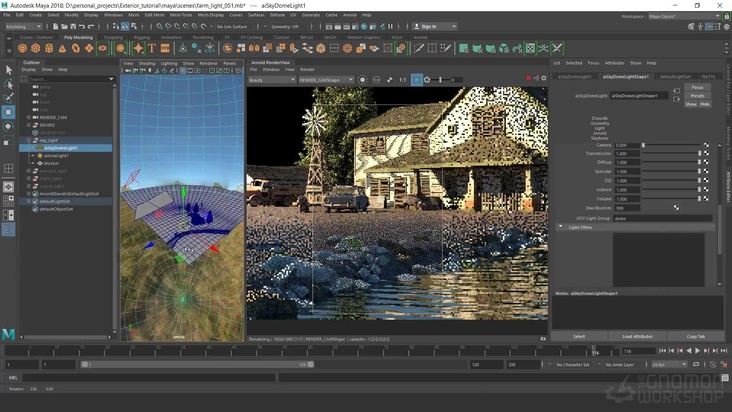Image resolution: width=732 pixels, height=412 pixels.
Task: Click the UV editor shelf icon
Action: pyautogui.click(x=530, y=48)
